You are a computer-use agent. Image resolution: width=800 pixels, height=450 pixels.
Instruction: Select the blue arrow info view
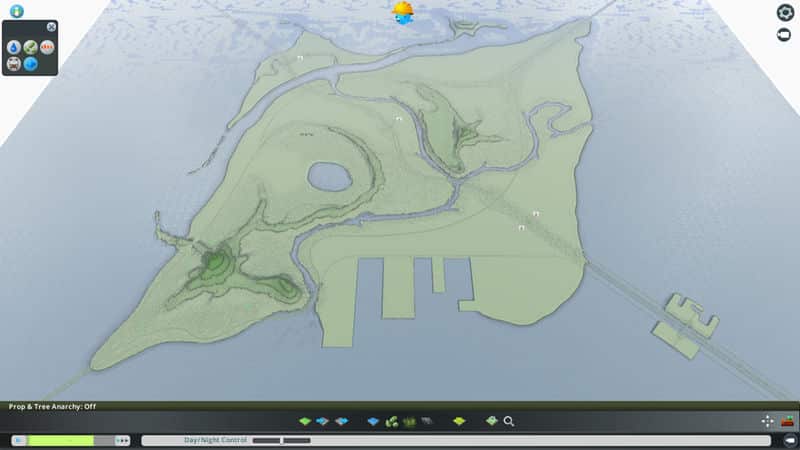click(30, 64)
